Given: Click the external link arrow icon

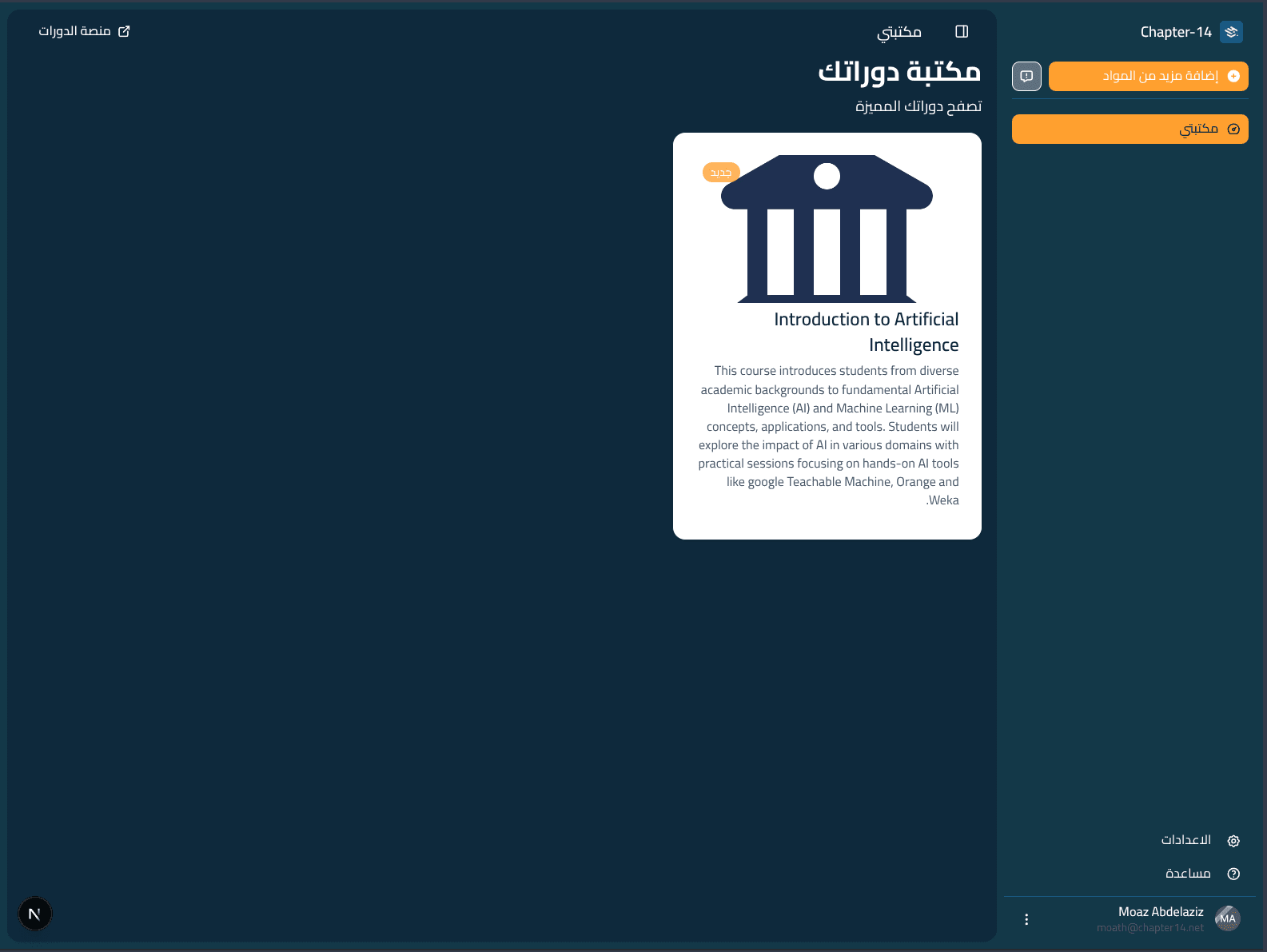Looking at the screenshot, I should [124, 31].
